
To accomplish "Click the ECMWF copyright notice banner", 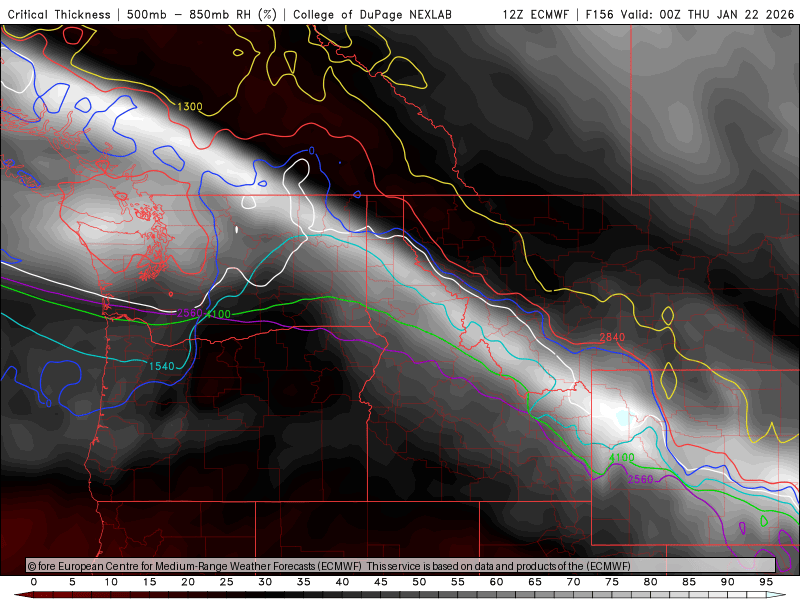I will click(401, 566).
